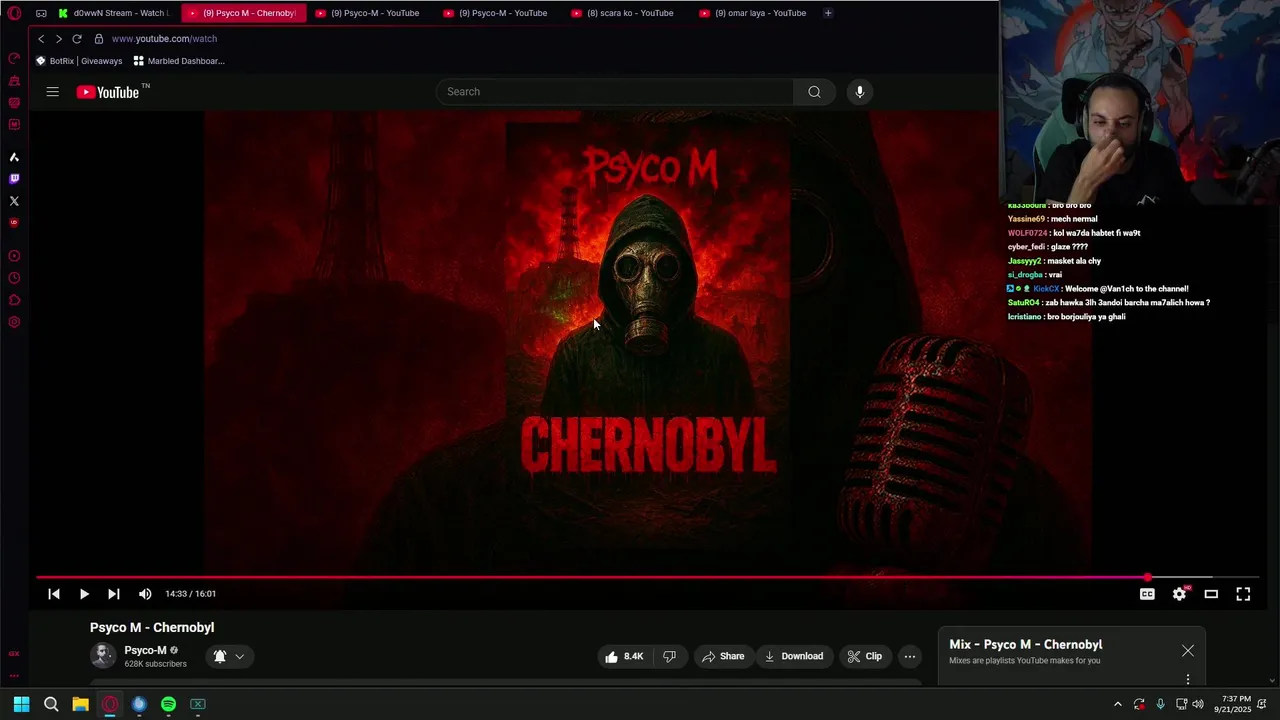
Task: Like the video with 8.4K likes
Action: coord(623,656)
